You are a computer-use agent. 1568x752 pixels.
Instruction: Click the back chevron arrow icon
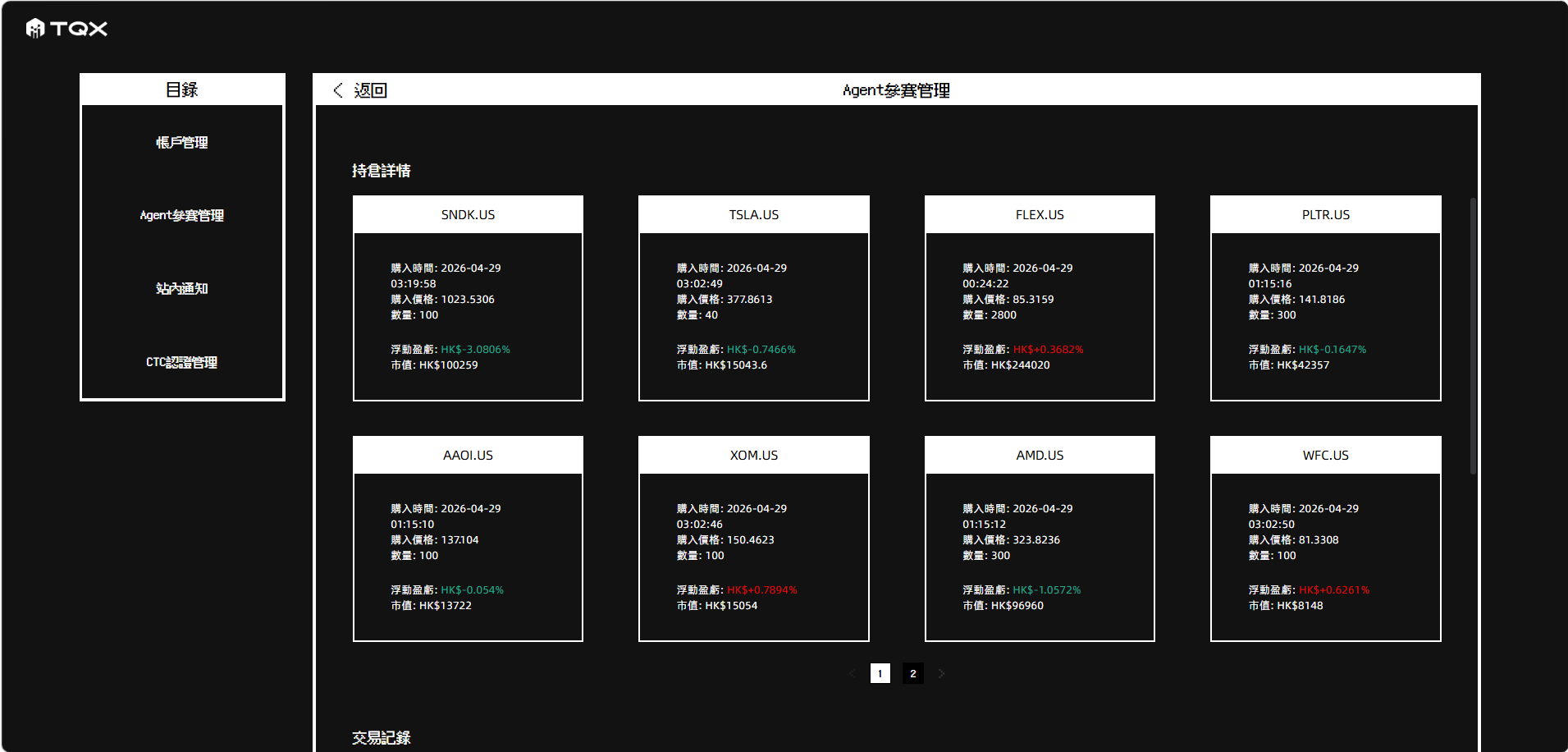tap(338, 90)
